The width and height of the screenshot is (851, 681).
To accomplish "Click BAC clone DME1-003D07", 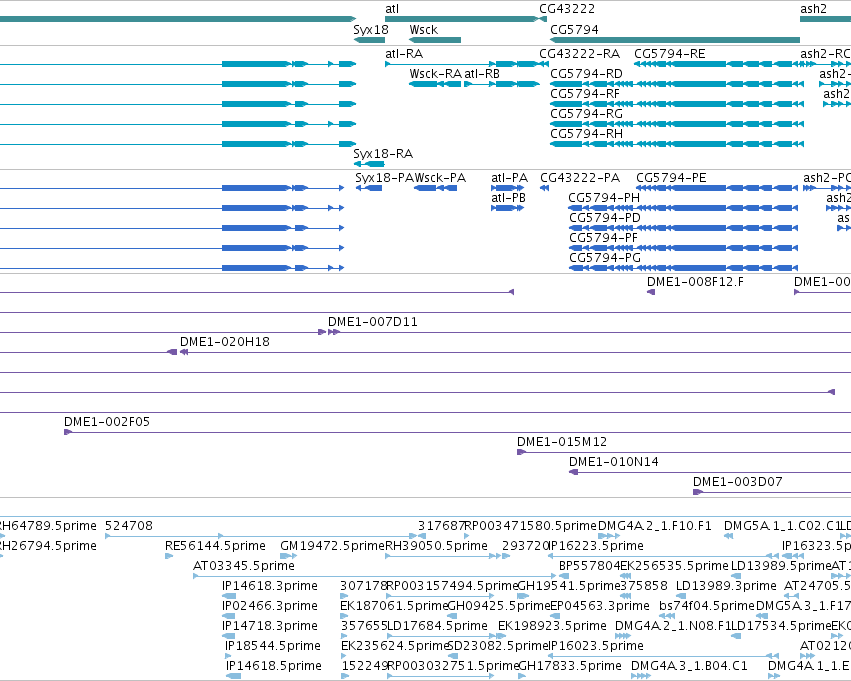I will [x=738, y=482].
